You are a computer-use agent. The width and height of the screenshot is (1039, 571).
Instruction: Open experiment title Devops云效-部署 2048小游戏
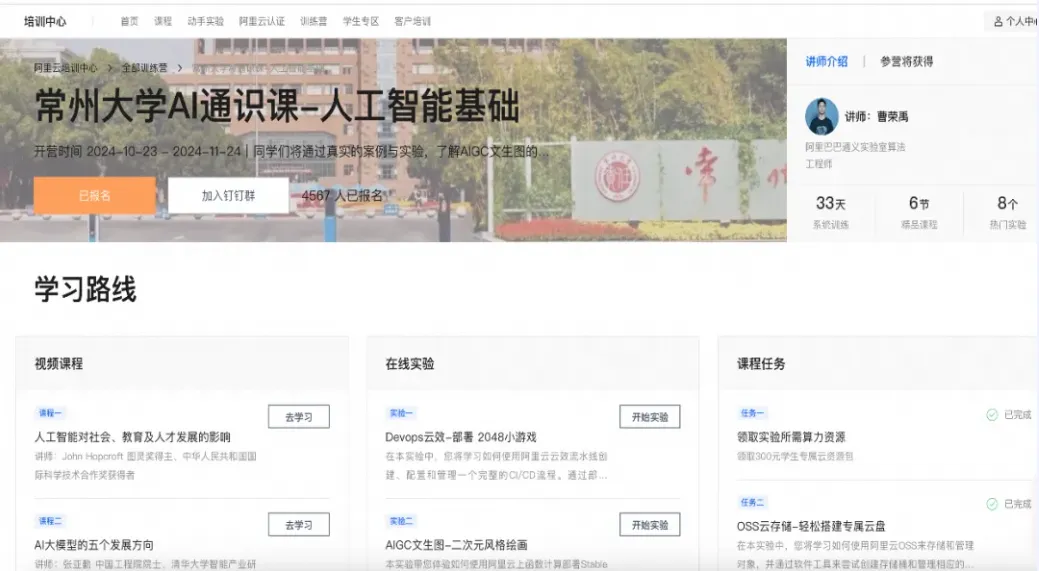tap(461, 437)
